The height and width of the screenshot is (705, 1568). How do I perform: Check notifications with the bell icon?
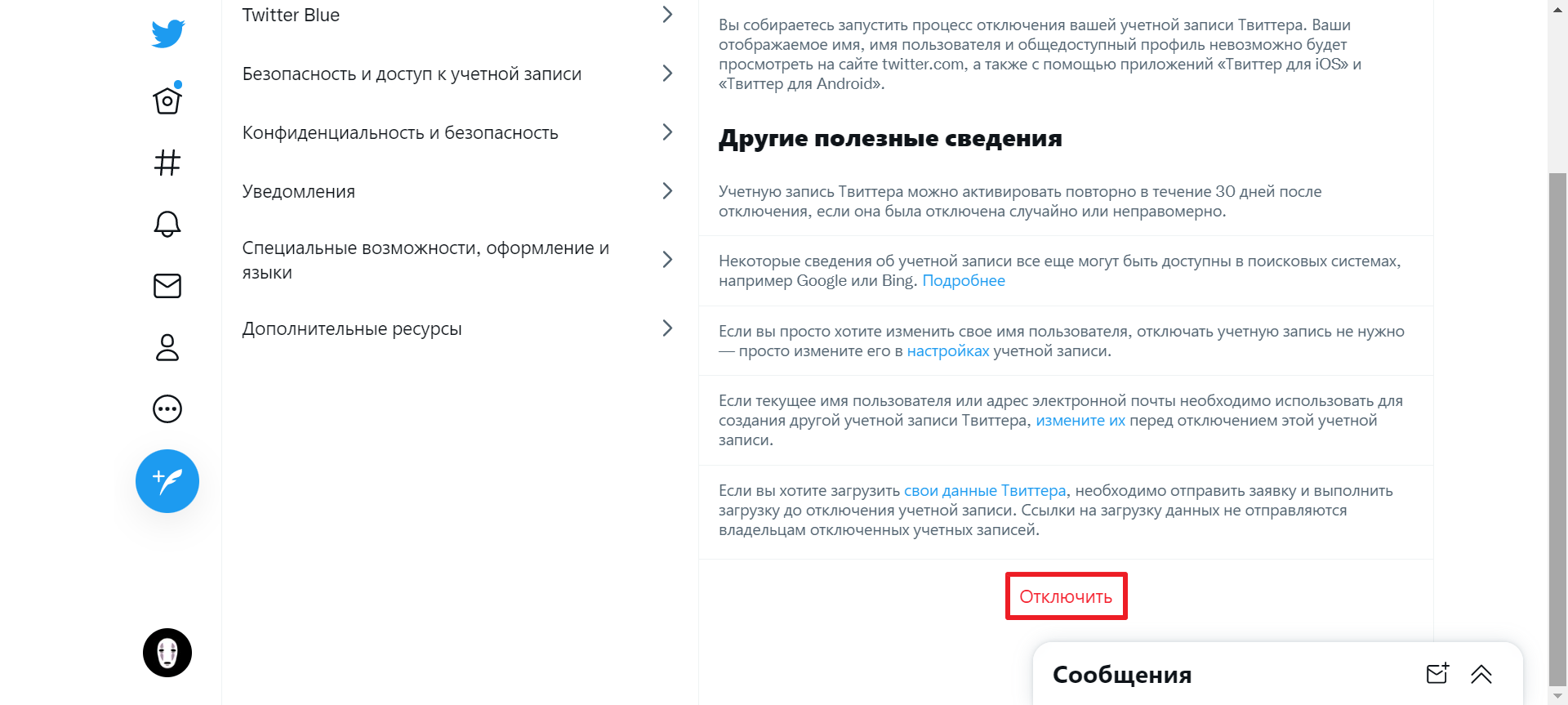pyautogui.click(x=167, y=224)
